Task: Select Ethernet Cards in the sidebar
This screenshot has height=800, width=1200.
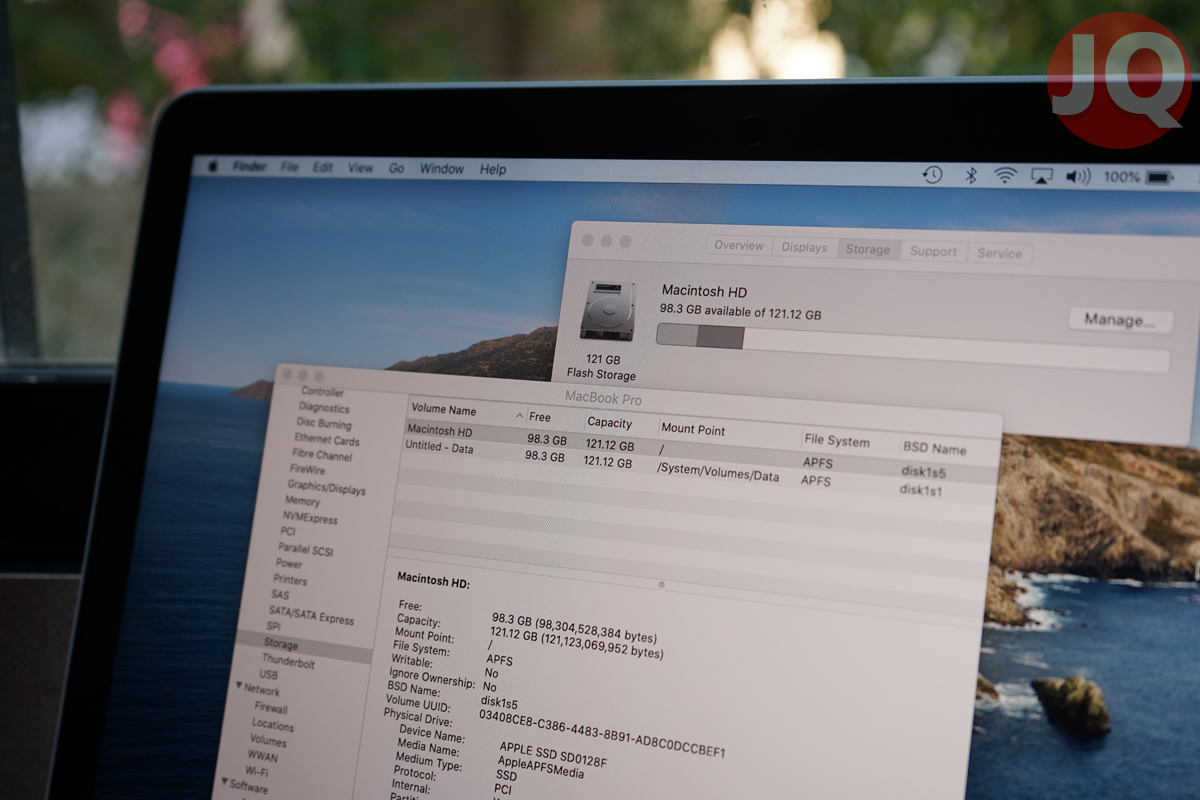Action: pos(327,440)
